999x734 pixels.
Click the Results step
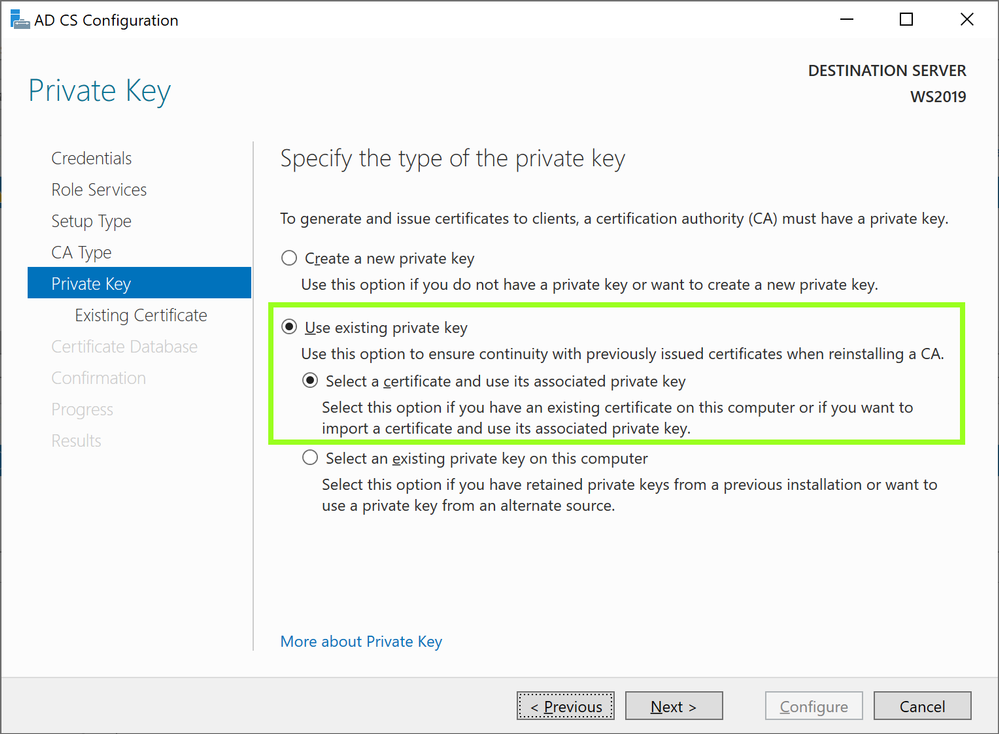(x=76, y=440)
